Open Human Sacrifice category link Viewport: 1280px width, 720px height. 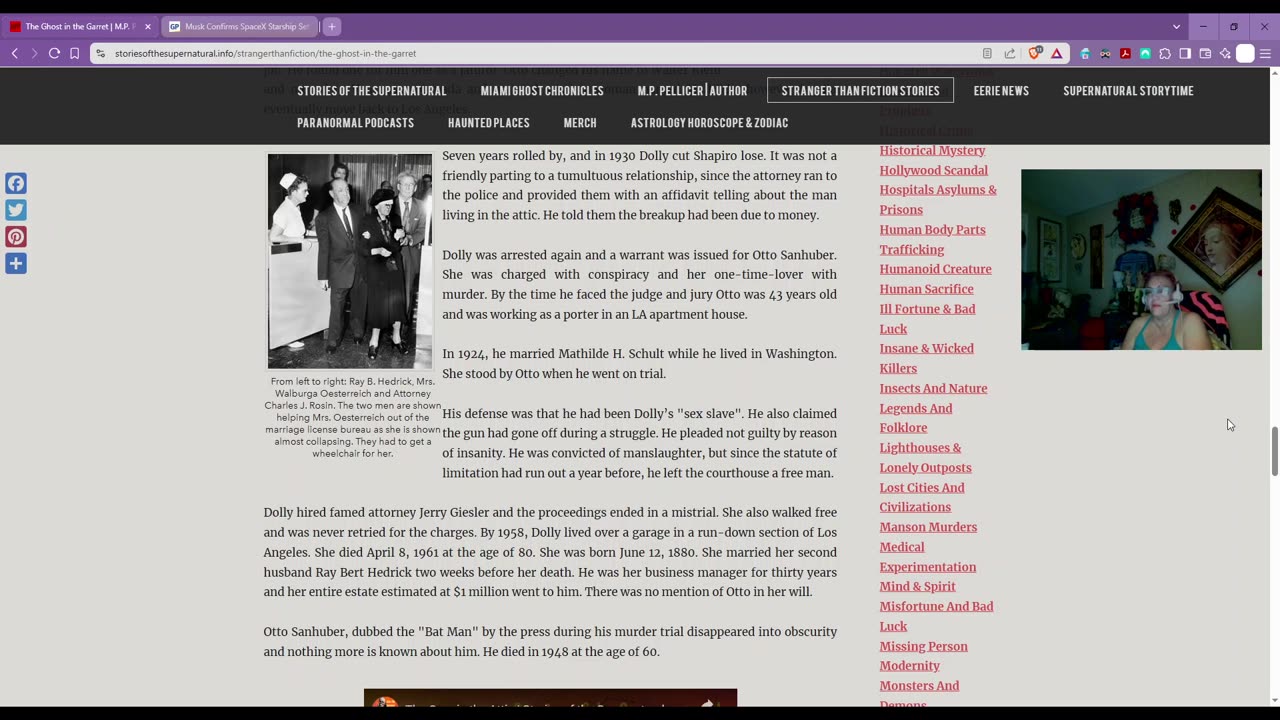[926, 289]
